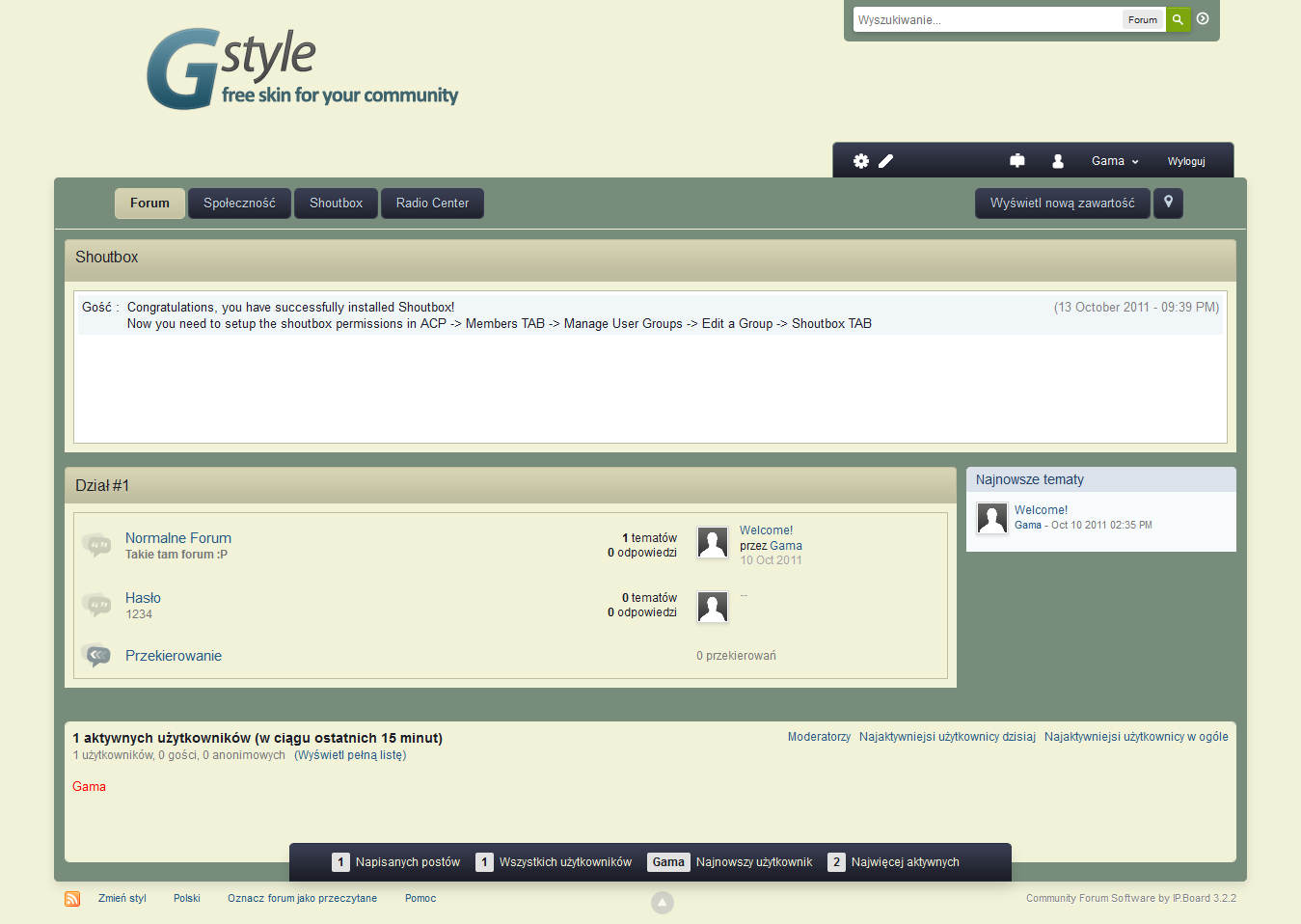
Task: Open the Welcome! topic in Najnowsze tematy
Action: pyautogui.click(x=1041, y=509)
